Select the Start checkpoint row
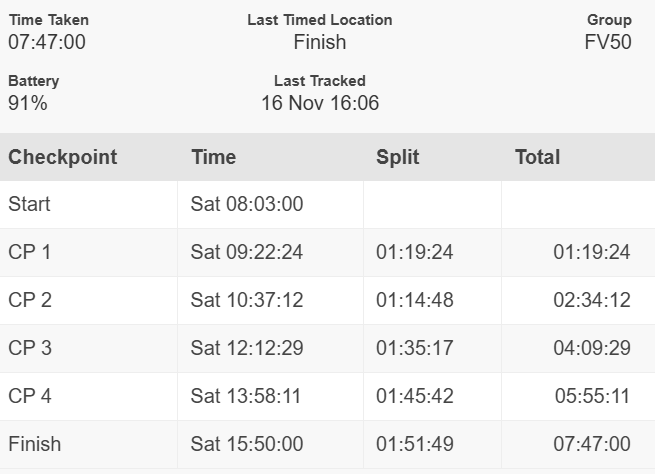The width and height of the screenshot is (655, 474). pos(29,204)
